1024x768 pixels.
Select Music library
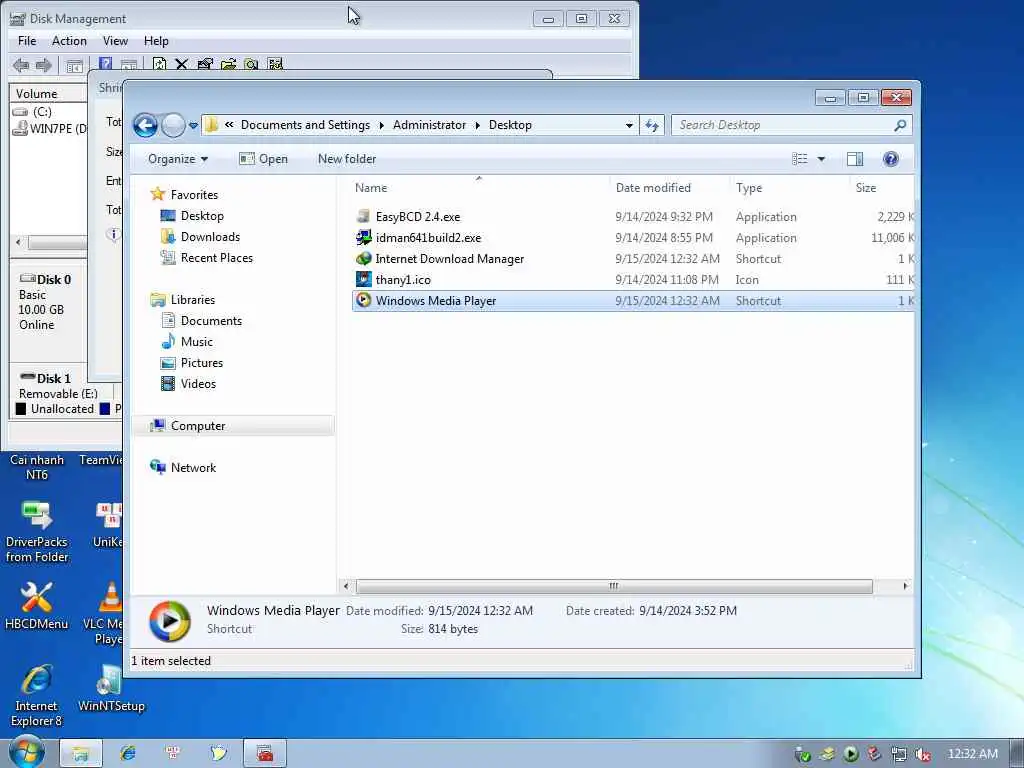point(197,342)
